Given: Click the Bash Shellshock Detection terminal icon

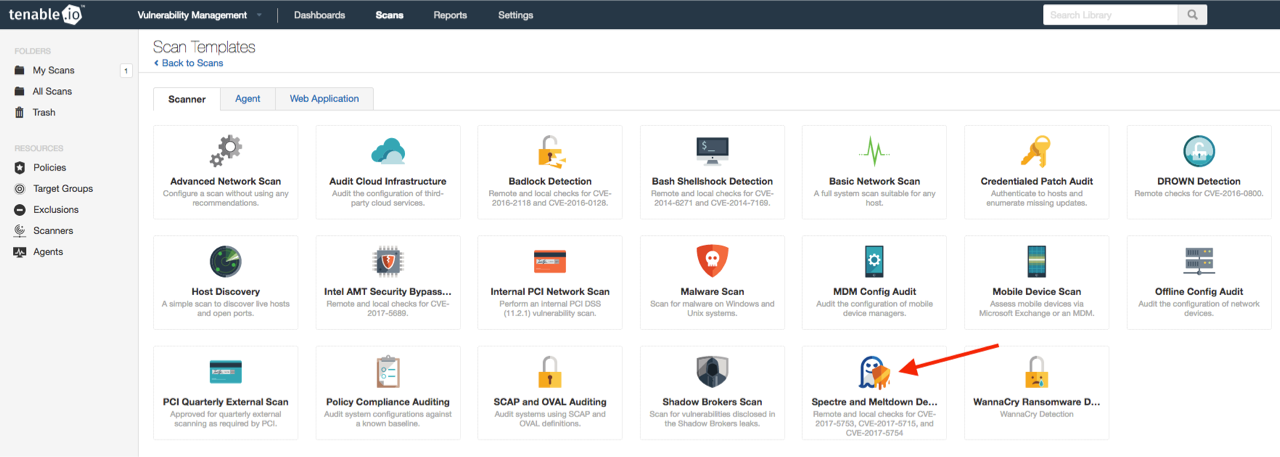Looking at the screenshot, I should (712, 151).
